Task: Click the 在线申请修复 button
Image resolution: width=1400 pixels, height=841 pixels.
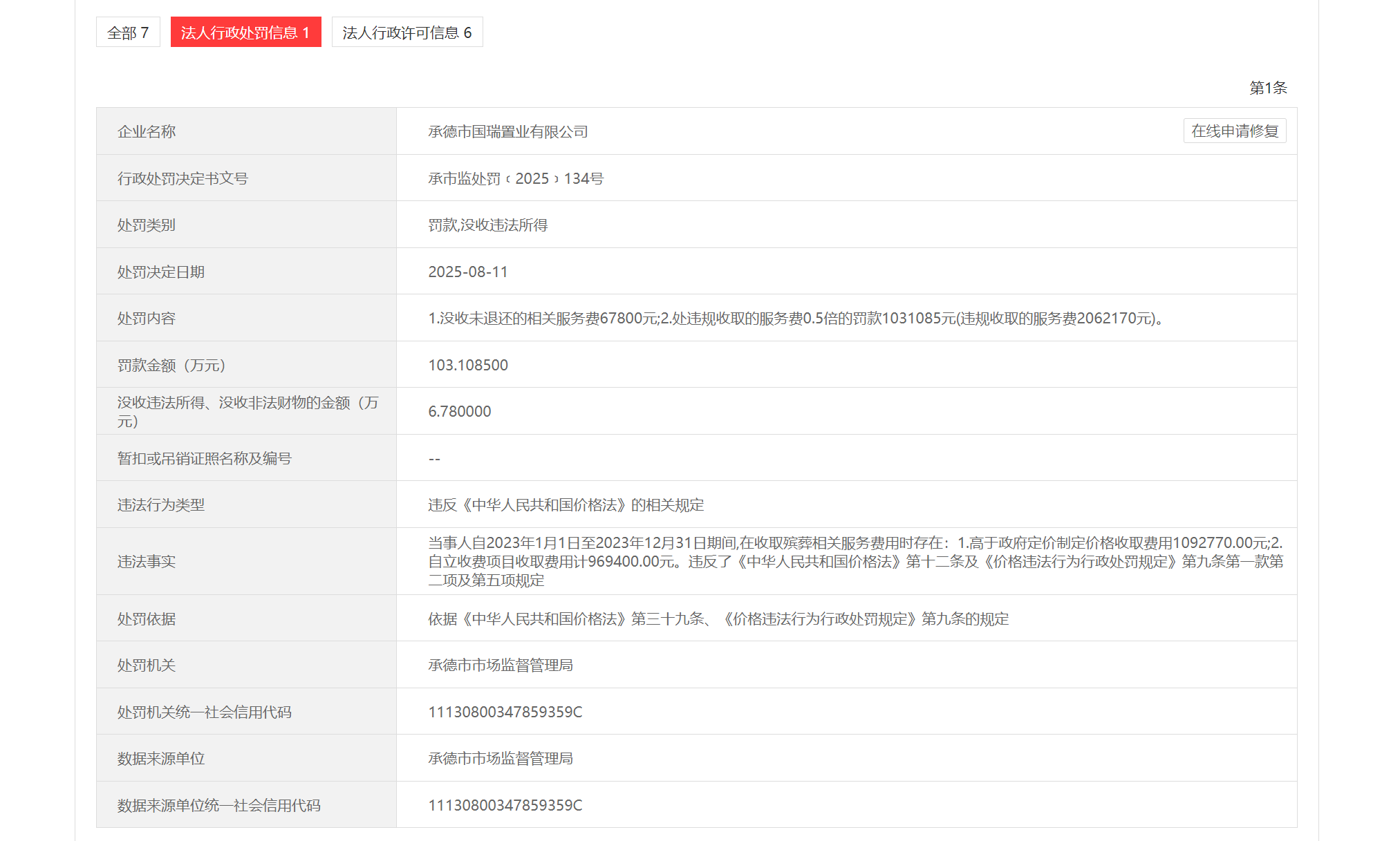Action: coord(1235,131)
